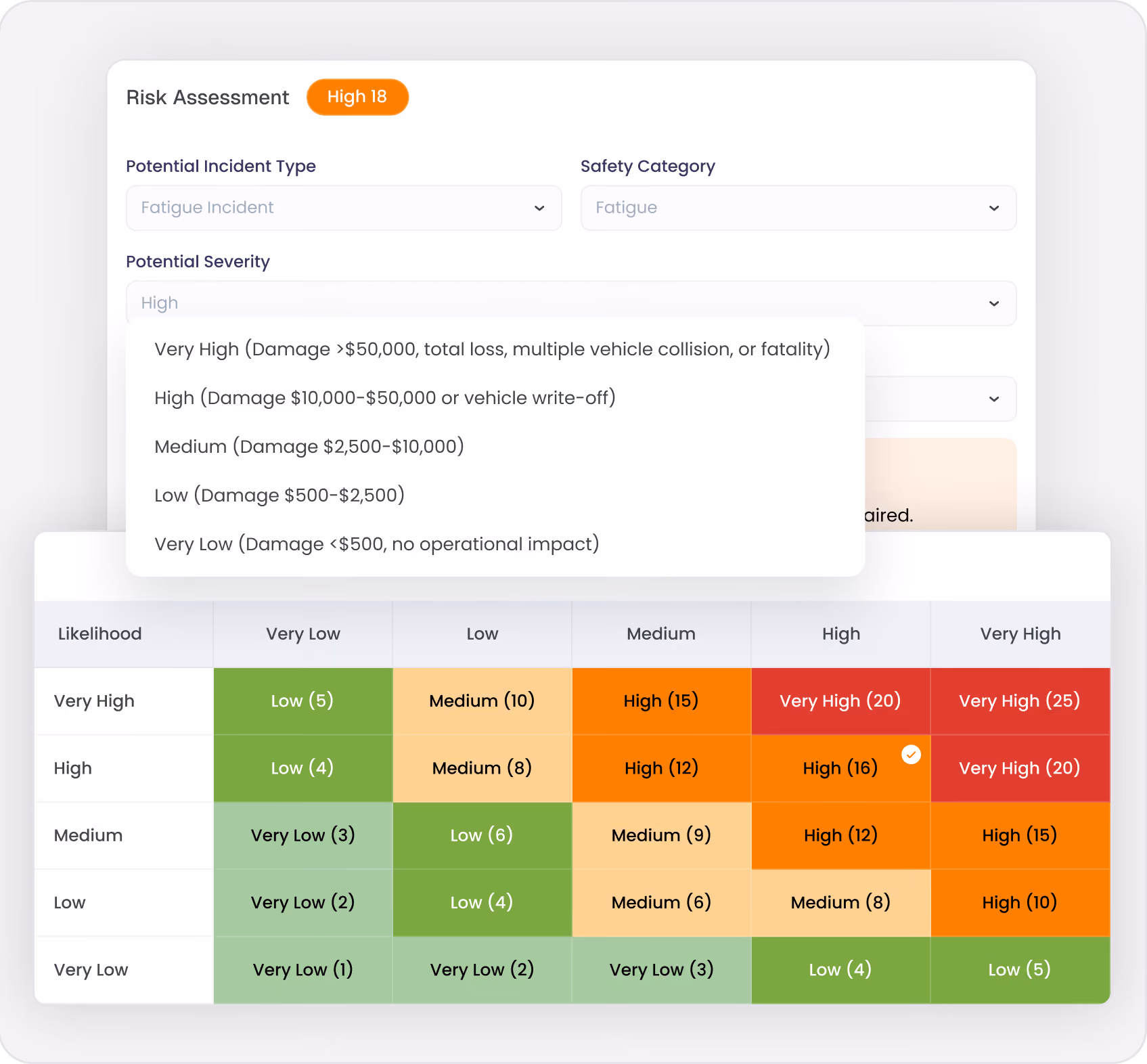This screenshot has width=1147, height=1064.
Task: Click the Medium (9) cell
Action: pyautogui.click(x=661, y=835)
